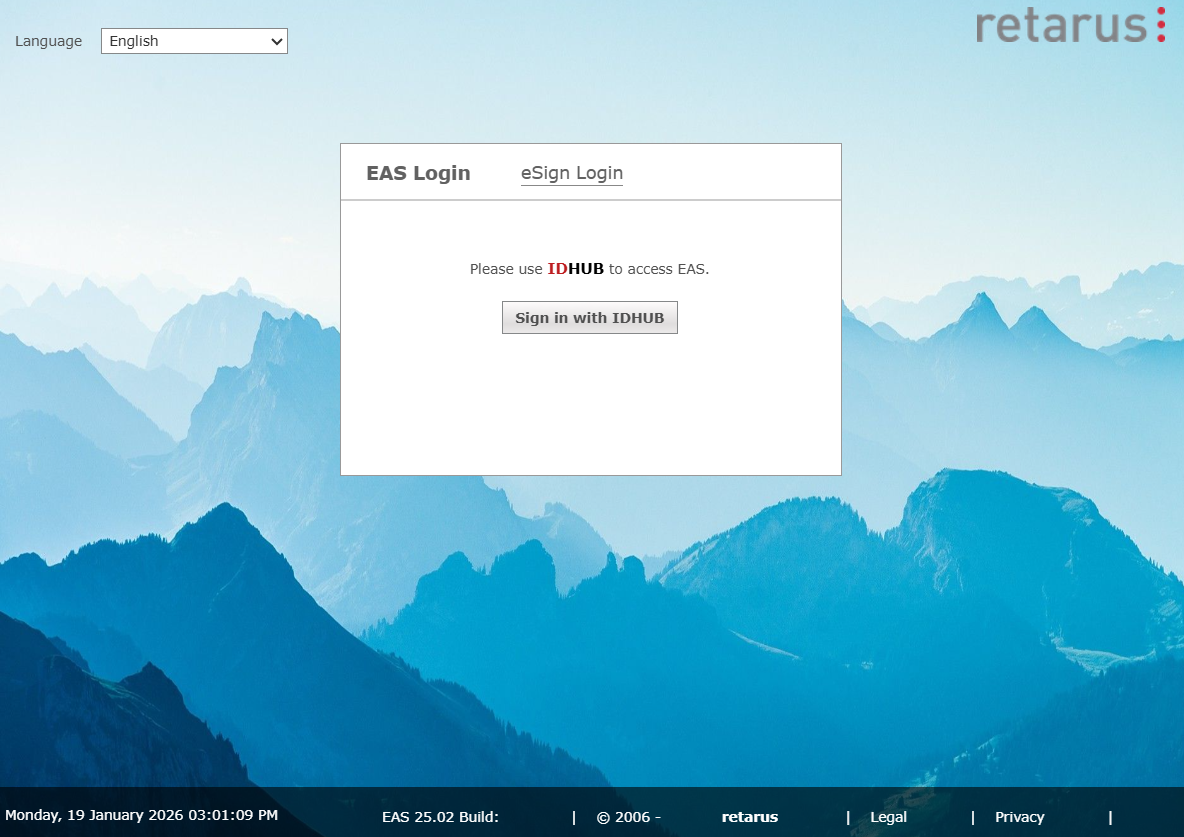
Task: Click the retarus logo in top corner
Action: tap(1061, 25)
